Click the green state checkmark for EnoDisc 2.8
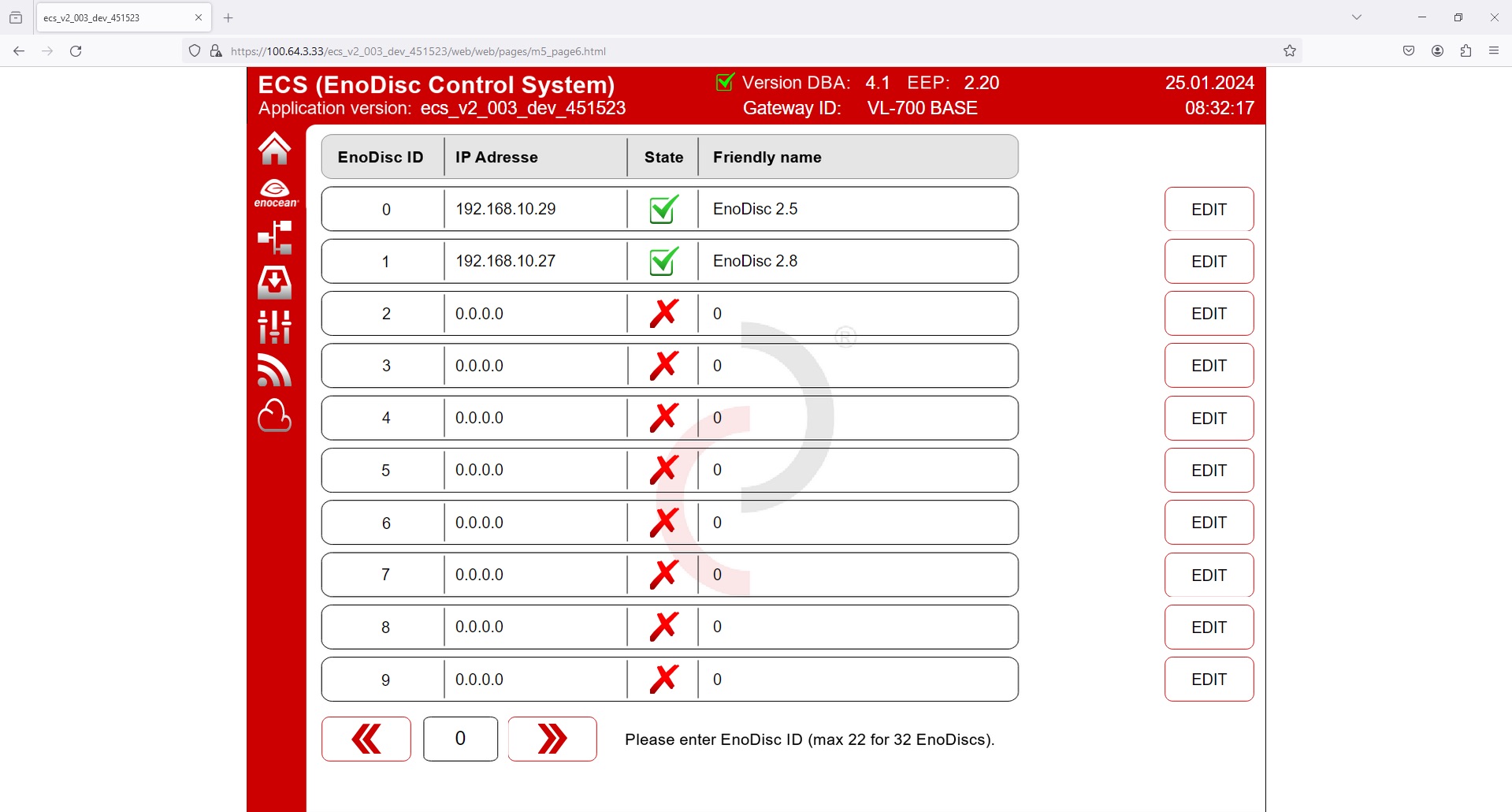Viewport: 1512px width, 812px height. tap(663, 261)
